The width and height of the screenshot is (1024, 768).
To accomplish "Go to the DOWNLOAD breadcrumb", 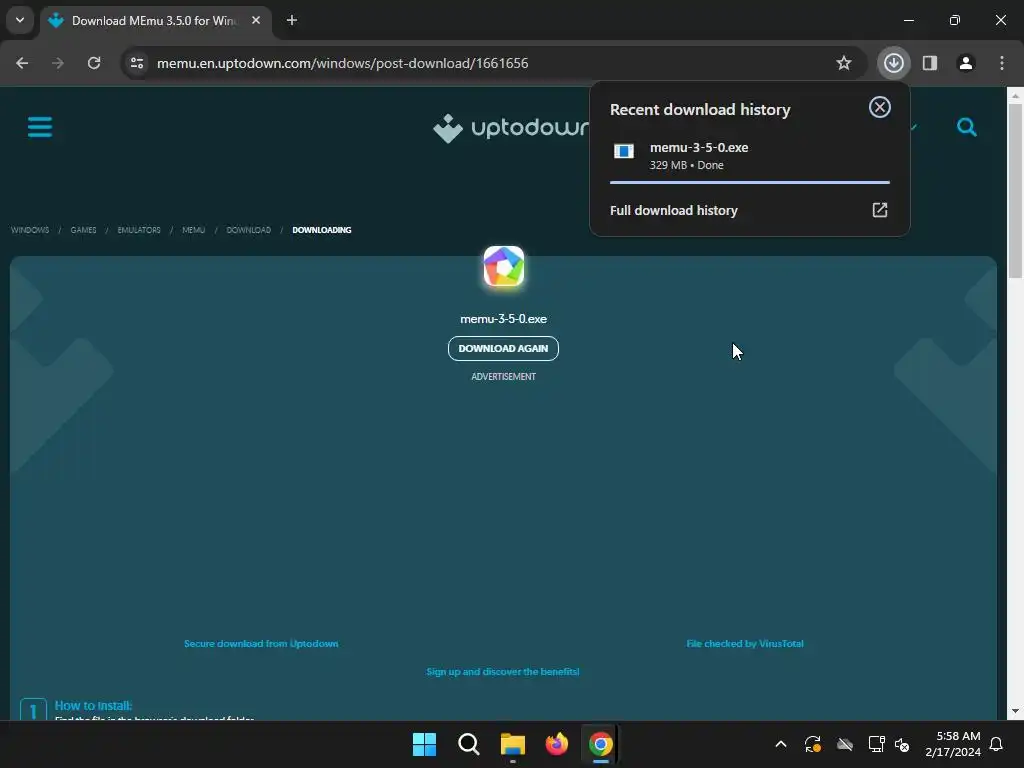I will 249,230.
